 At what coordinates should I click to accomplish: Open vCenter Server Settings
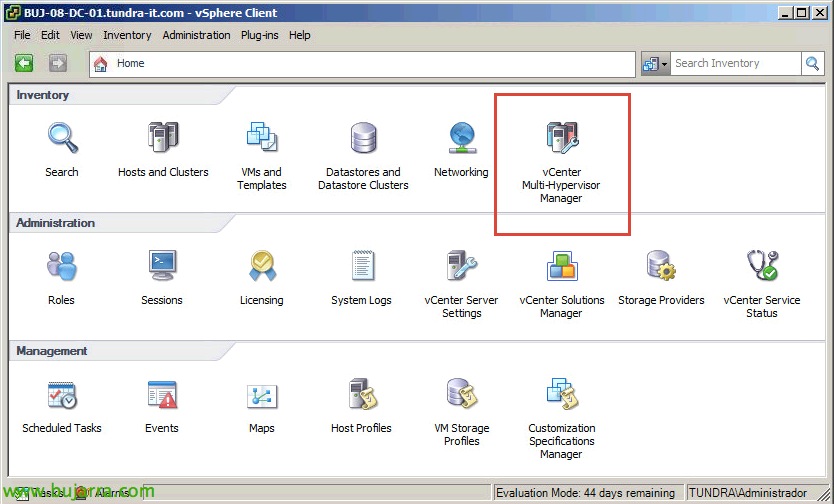pos(461,265)
